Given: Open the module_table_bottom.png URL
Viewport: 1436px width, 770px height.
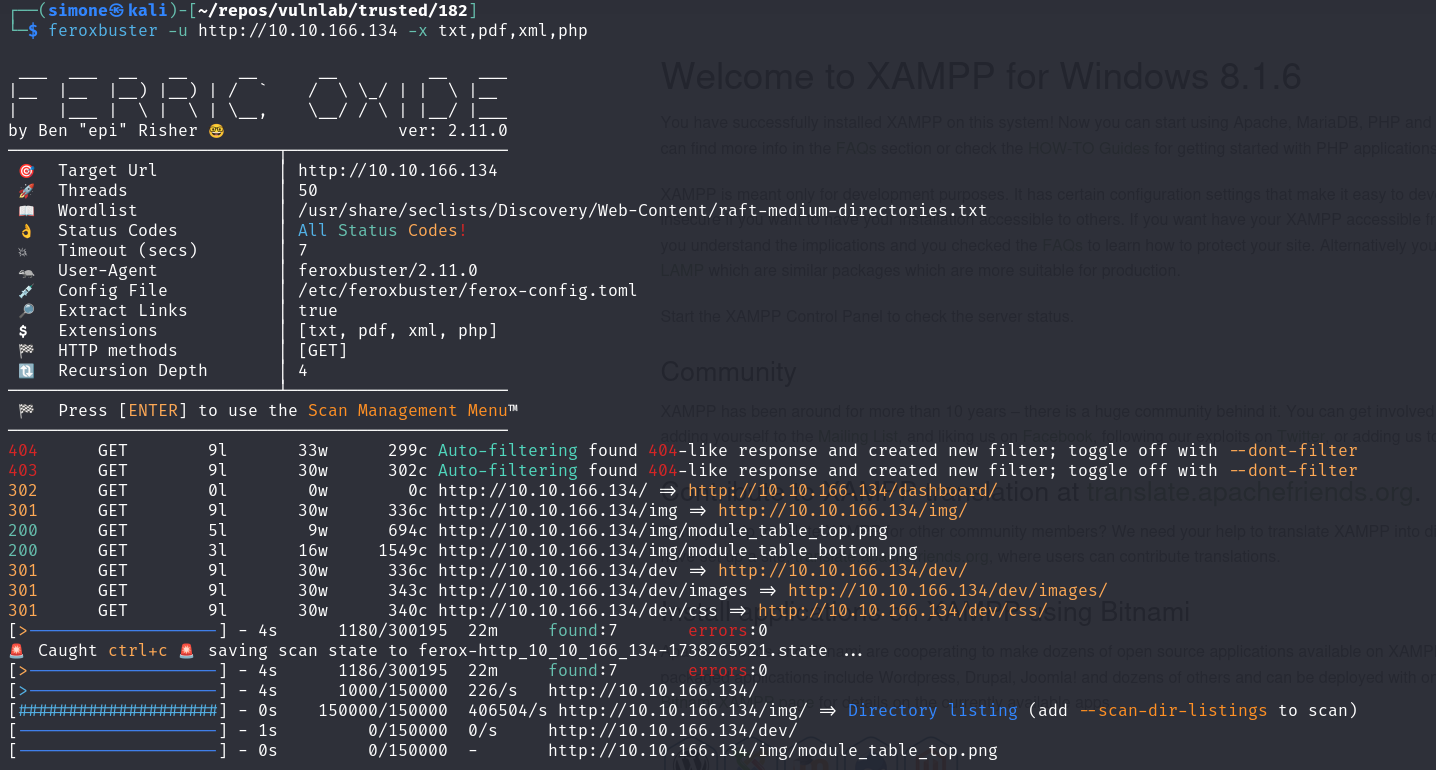Looking at the screenshot, I should coord(677,551).
